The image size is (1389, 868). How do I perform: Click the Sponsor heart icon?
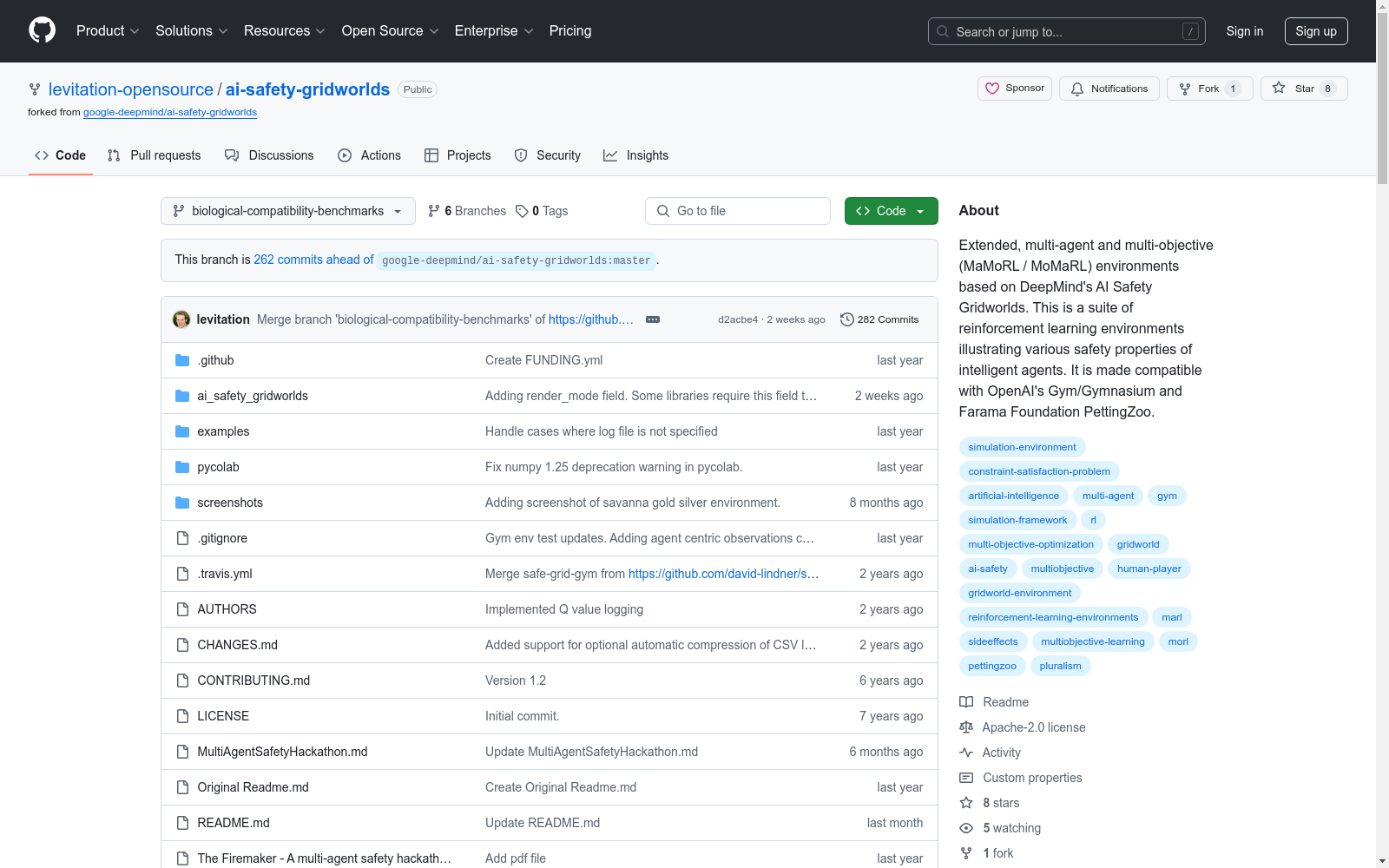992,89
